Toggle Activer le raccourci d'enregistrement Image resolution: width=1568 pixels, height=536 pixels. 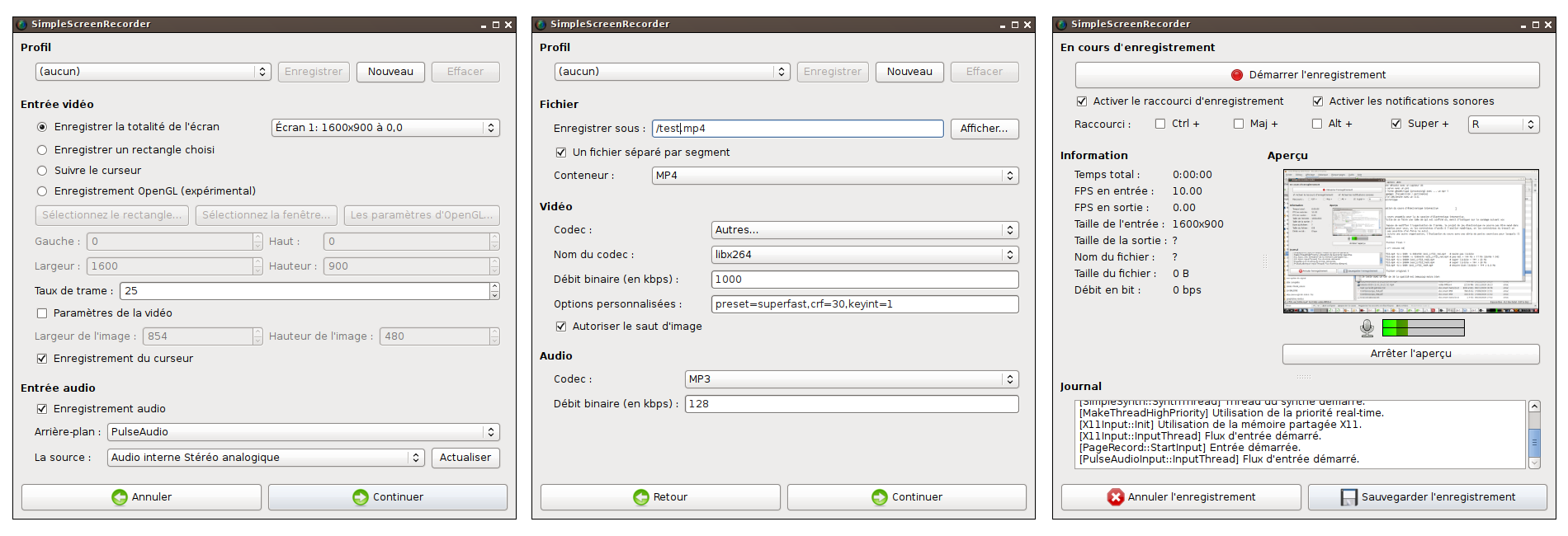click(1082, 101)
